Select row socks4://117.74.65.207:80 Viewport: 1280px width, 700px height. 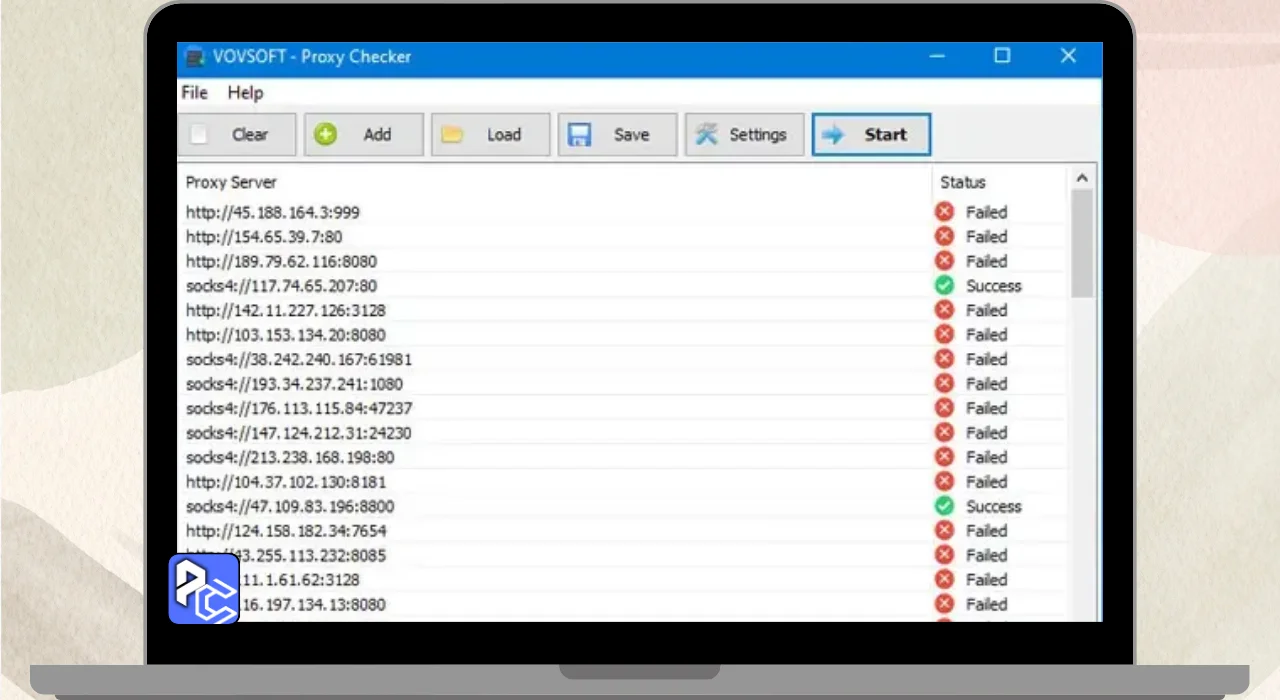pyautogui.click(x=620, y=285)
